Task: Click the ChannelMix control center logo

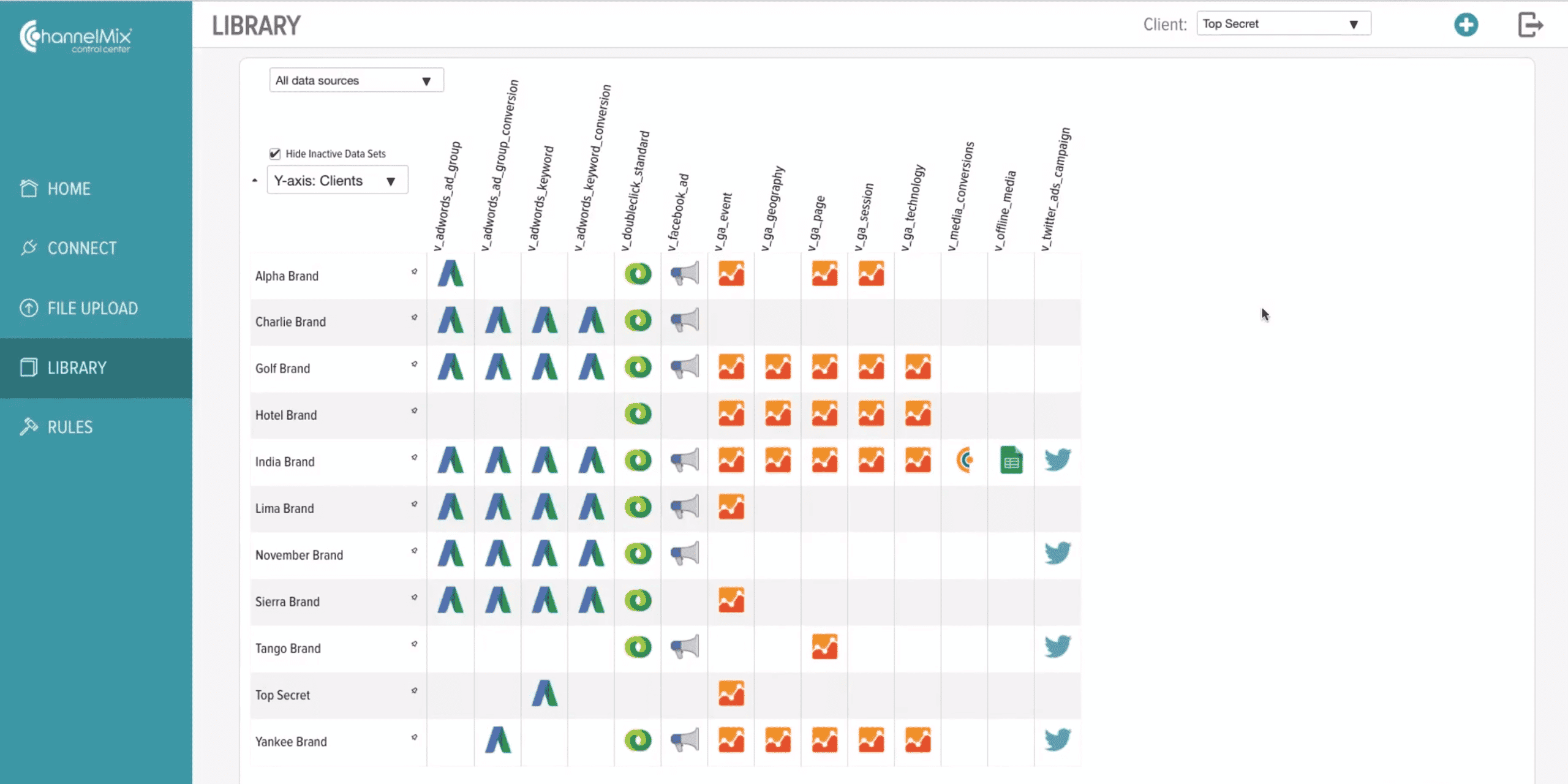Action: tap(75, 37)
